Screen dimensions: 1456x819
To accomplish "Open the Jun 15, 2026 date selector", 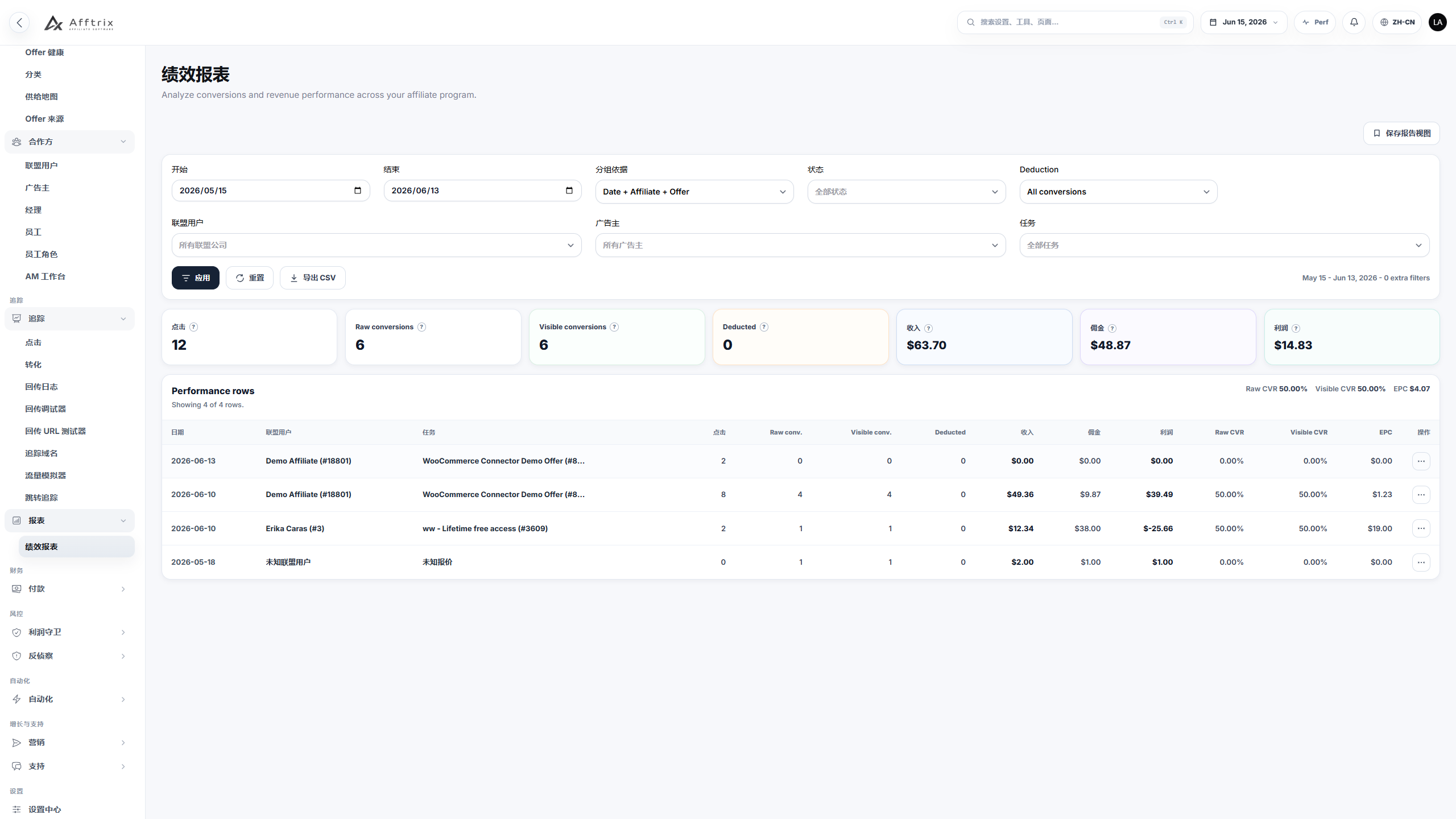I will (1243, 22).
